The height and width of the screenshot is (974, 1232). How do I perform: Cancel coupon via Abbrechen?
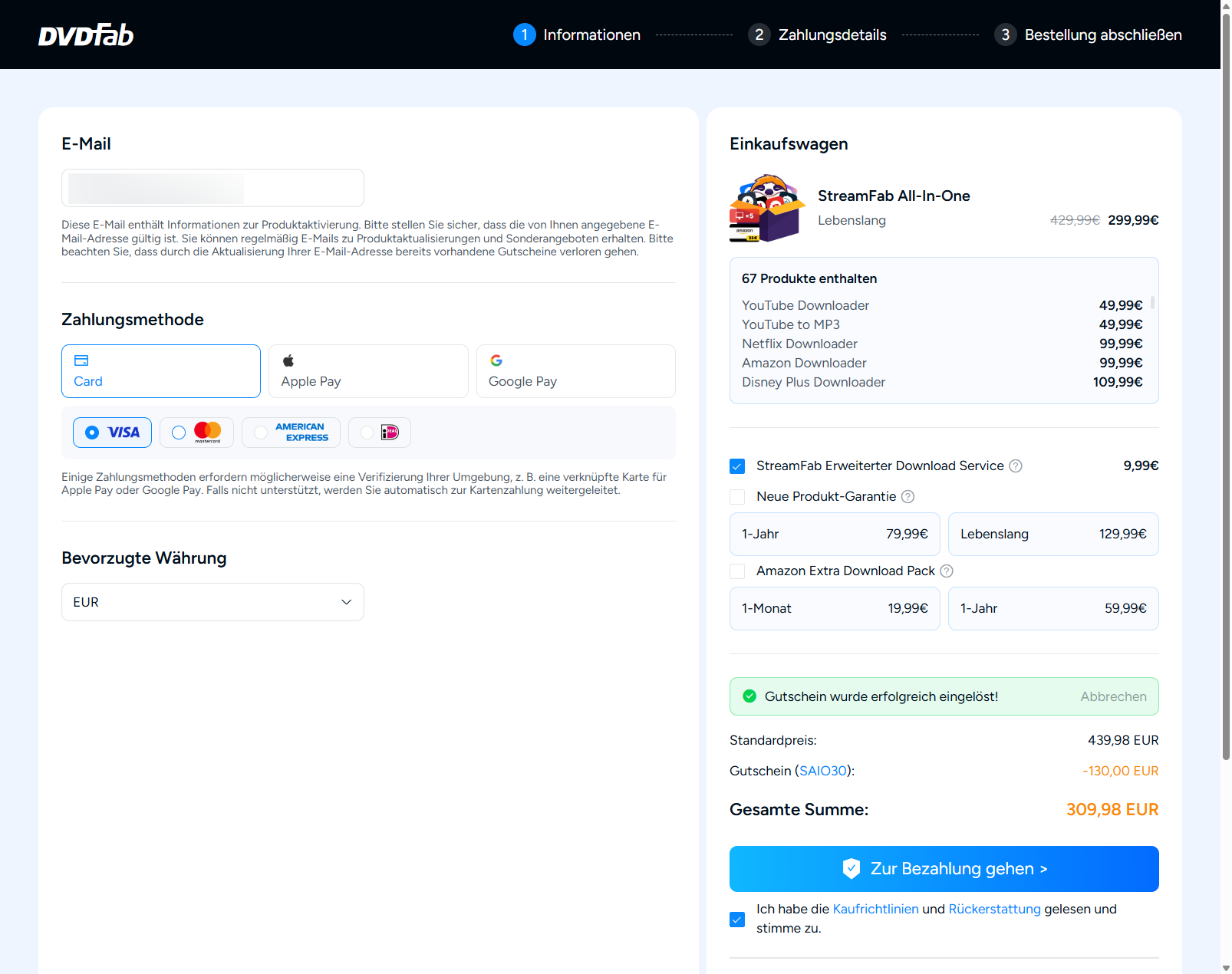1114,696
